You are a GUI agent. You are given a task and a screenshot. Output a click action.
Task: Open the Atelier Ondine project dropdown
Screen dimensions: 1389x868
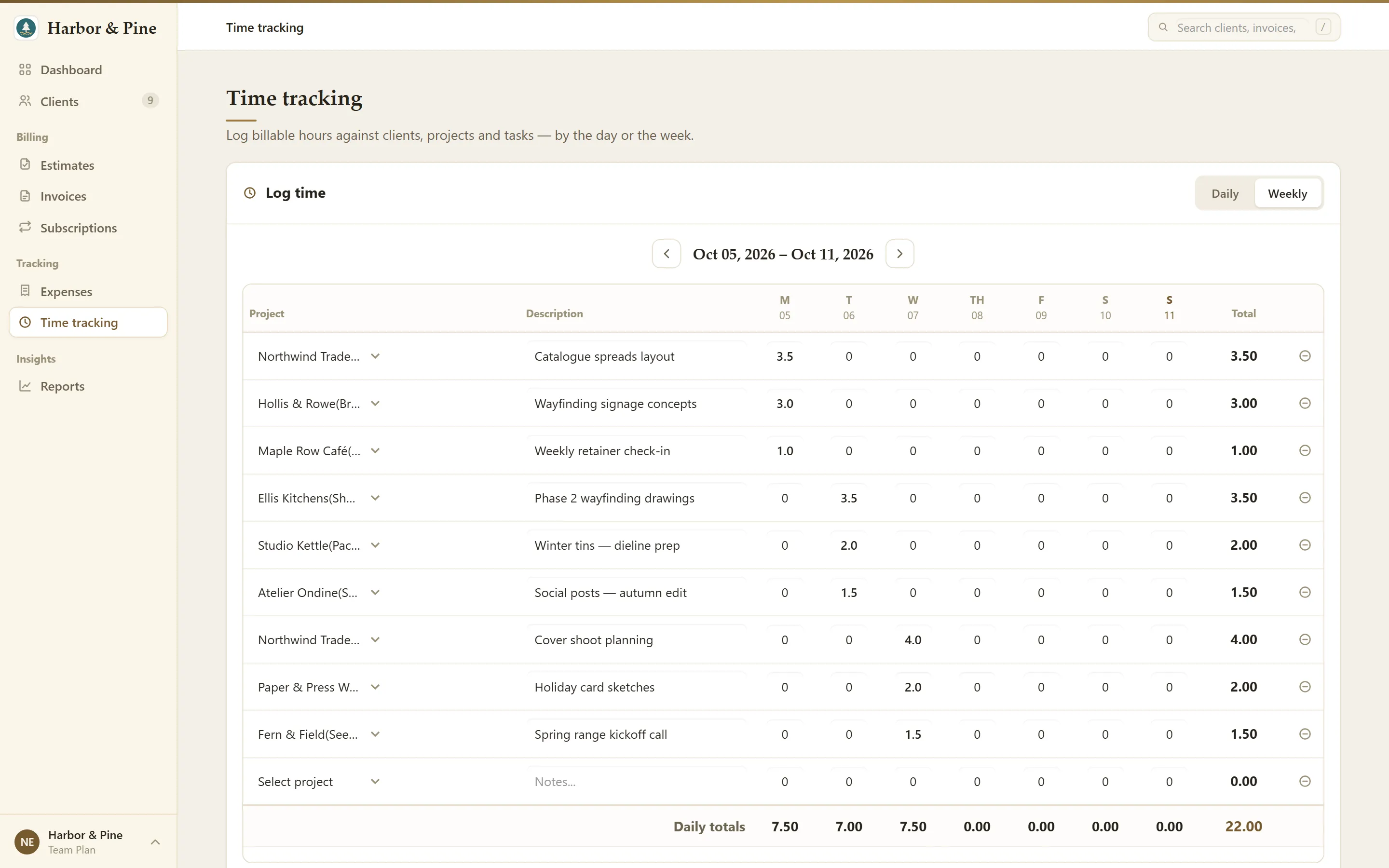(x=319, y=592)
